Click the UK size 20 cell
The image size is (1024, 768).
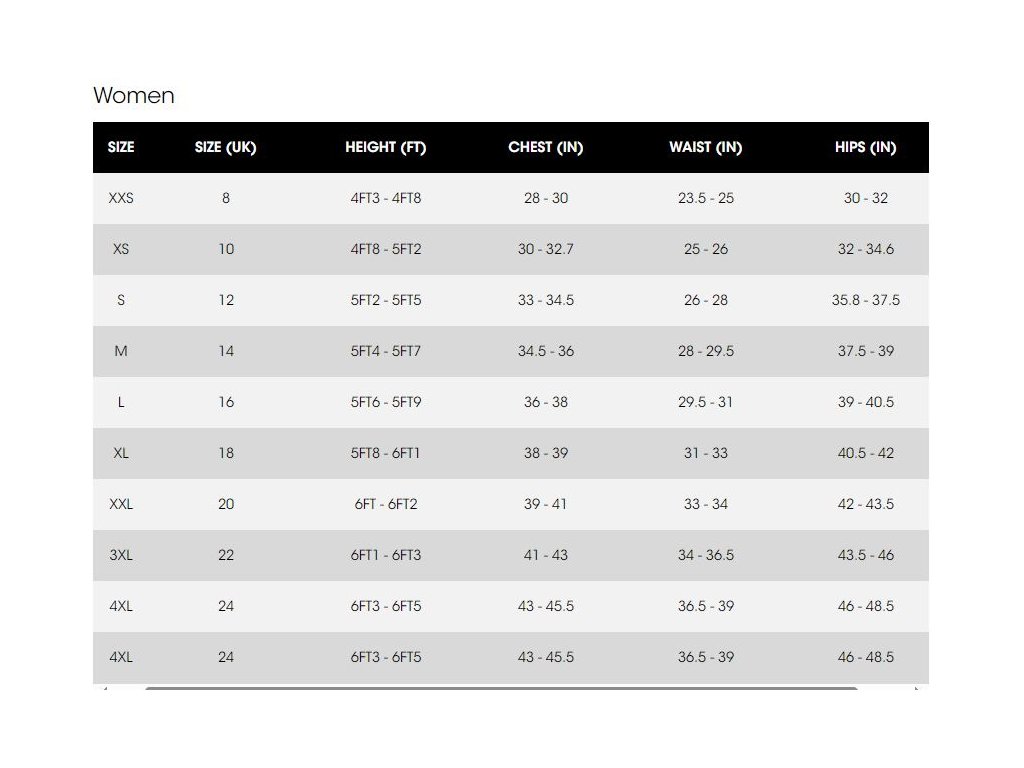226,504
